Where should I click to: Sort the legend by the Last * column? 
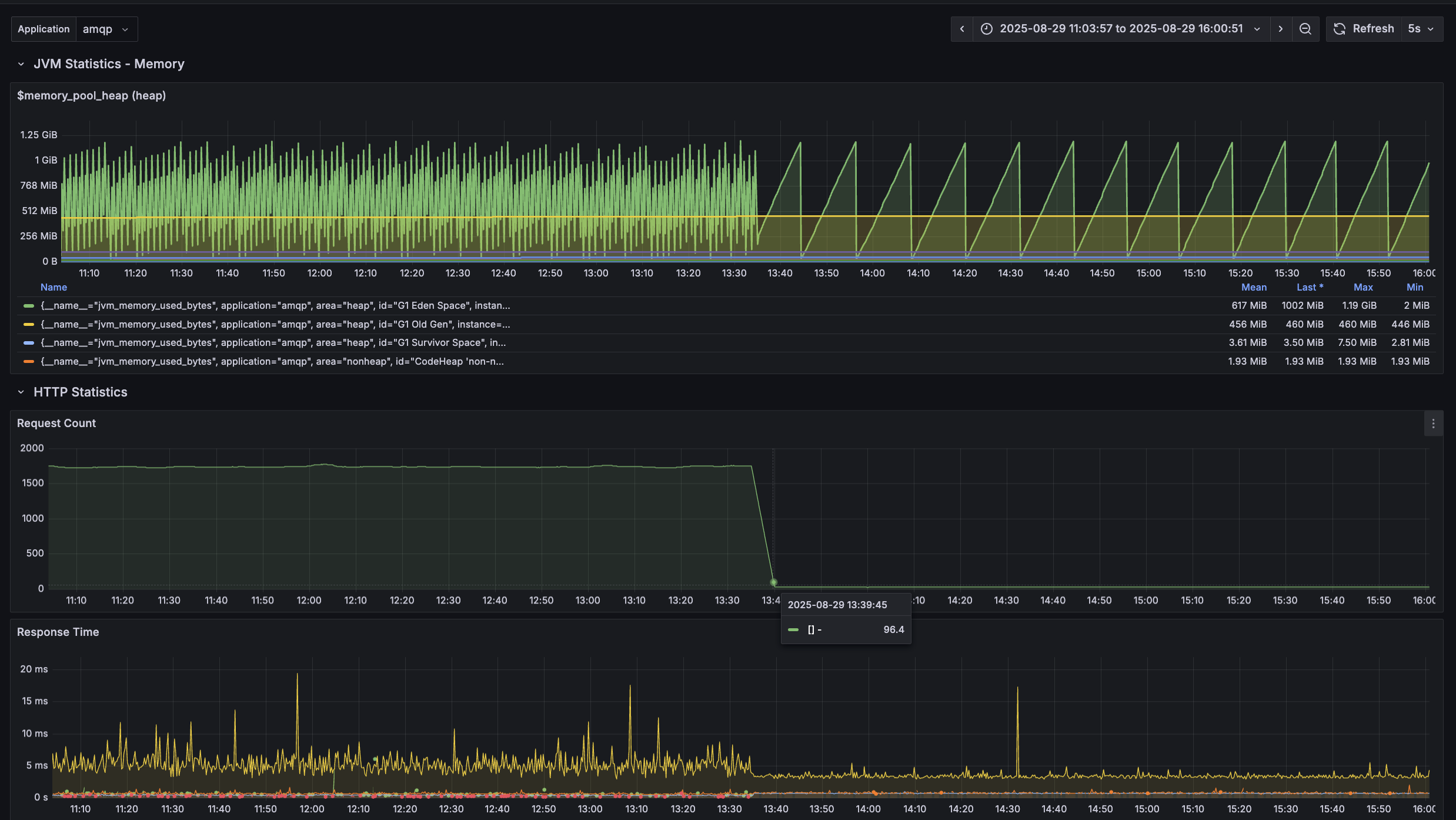click(x=1310, y=288)
